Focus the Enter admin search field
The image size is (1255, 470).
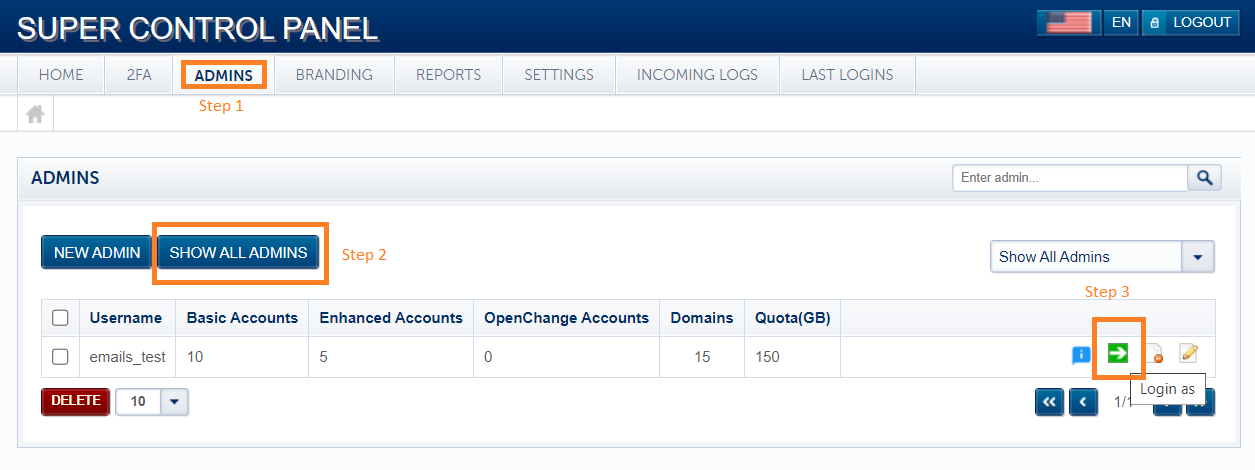[x=1069, y=178]
